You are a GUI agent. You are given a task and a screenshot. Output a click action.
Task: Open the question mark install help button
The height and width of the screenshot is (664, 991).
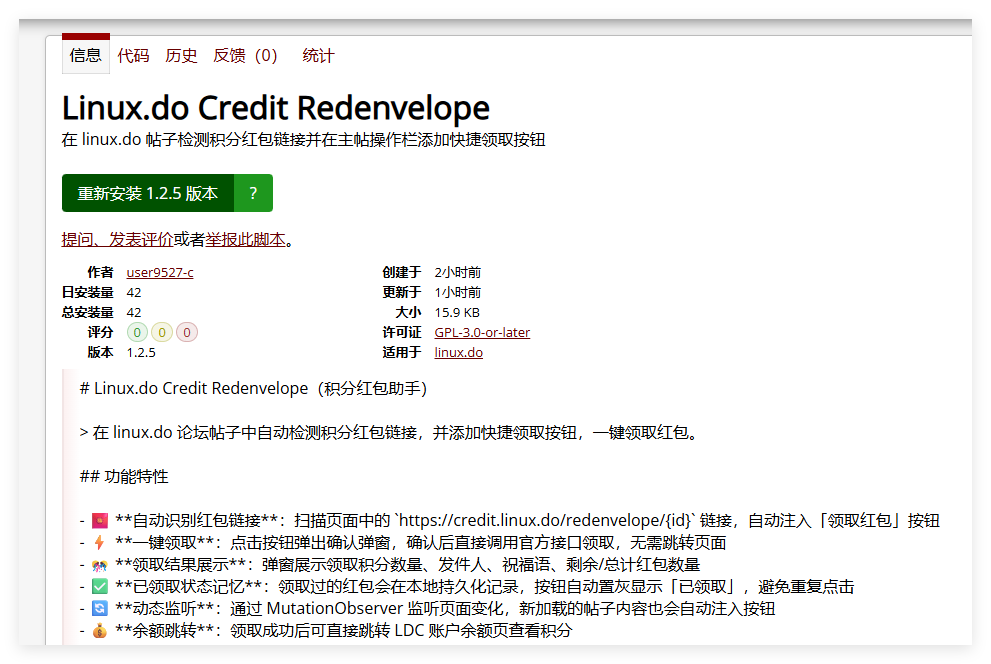coord(253,193)
